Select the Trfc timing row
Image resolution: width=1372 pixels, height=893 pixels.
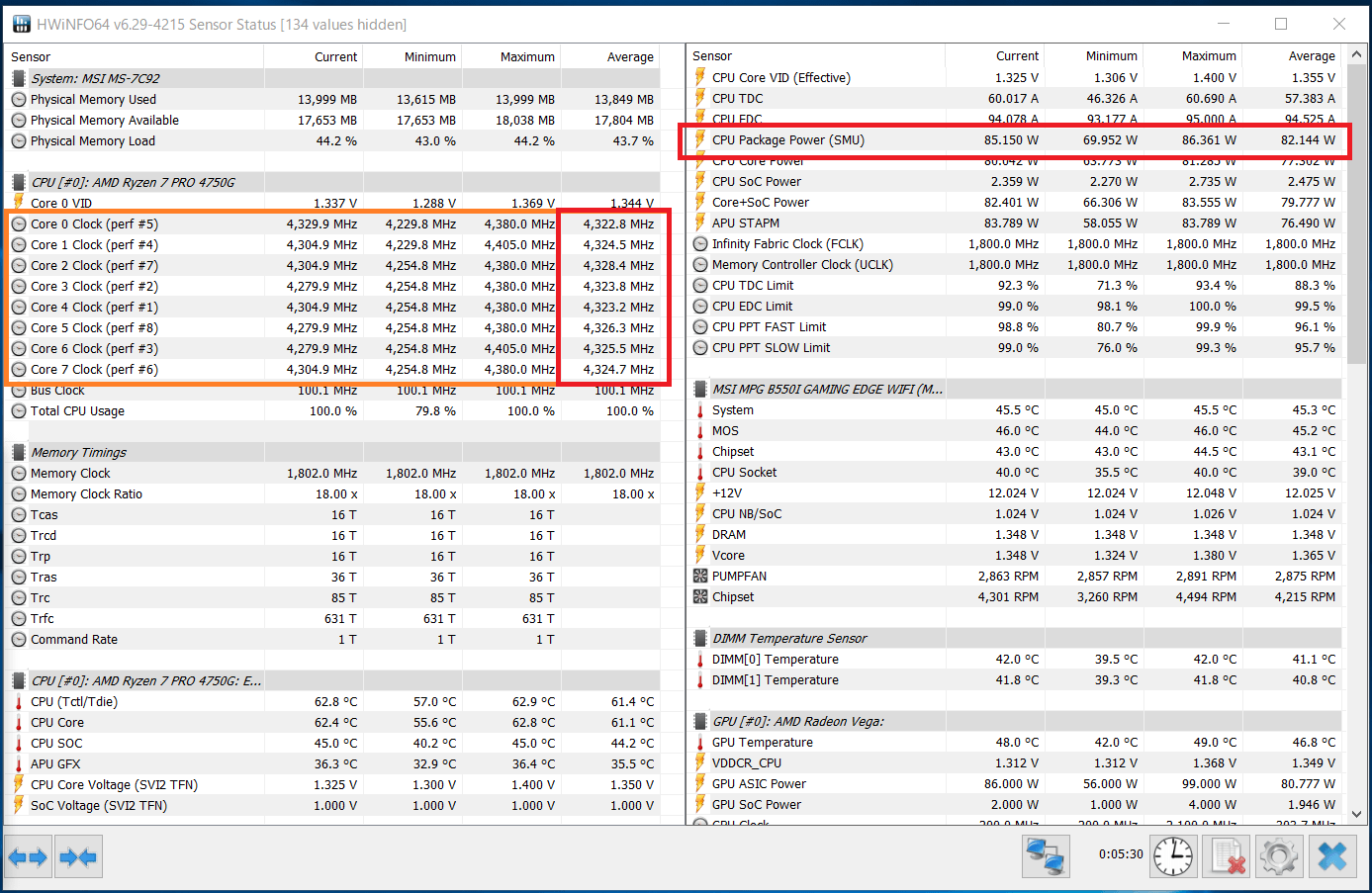[x=332, y=618]
